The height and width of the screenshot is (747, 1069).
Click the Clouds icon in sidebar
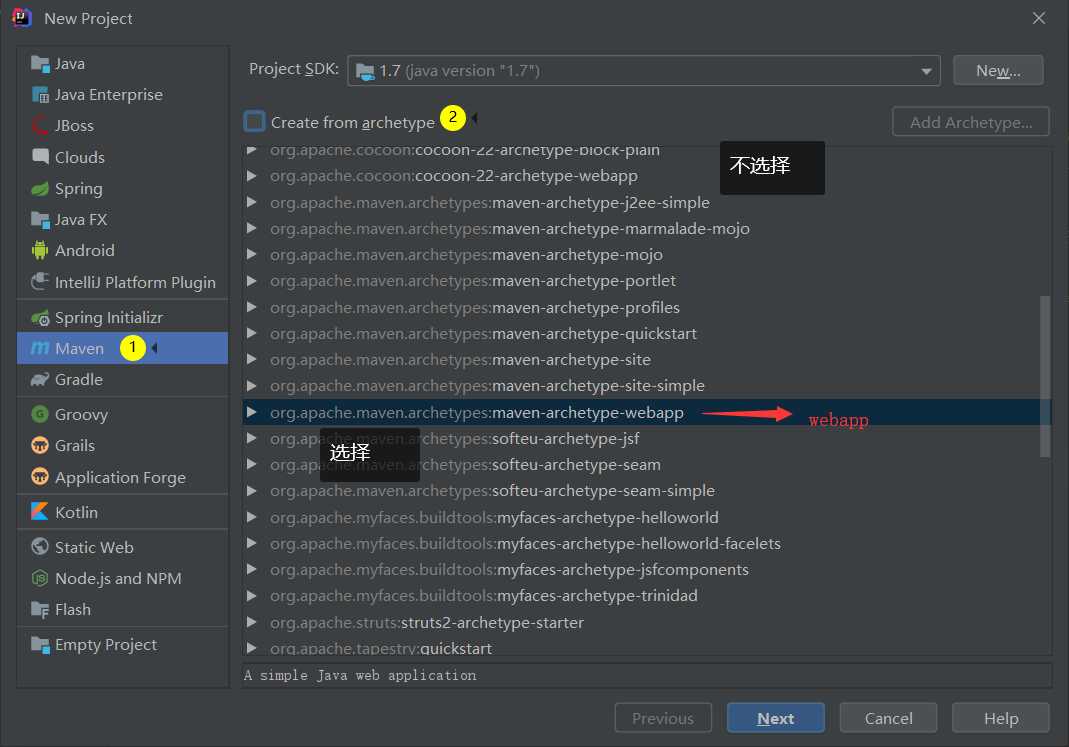pyautogui.click(x=40, y=157)
